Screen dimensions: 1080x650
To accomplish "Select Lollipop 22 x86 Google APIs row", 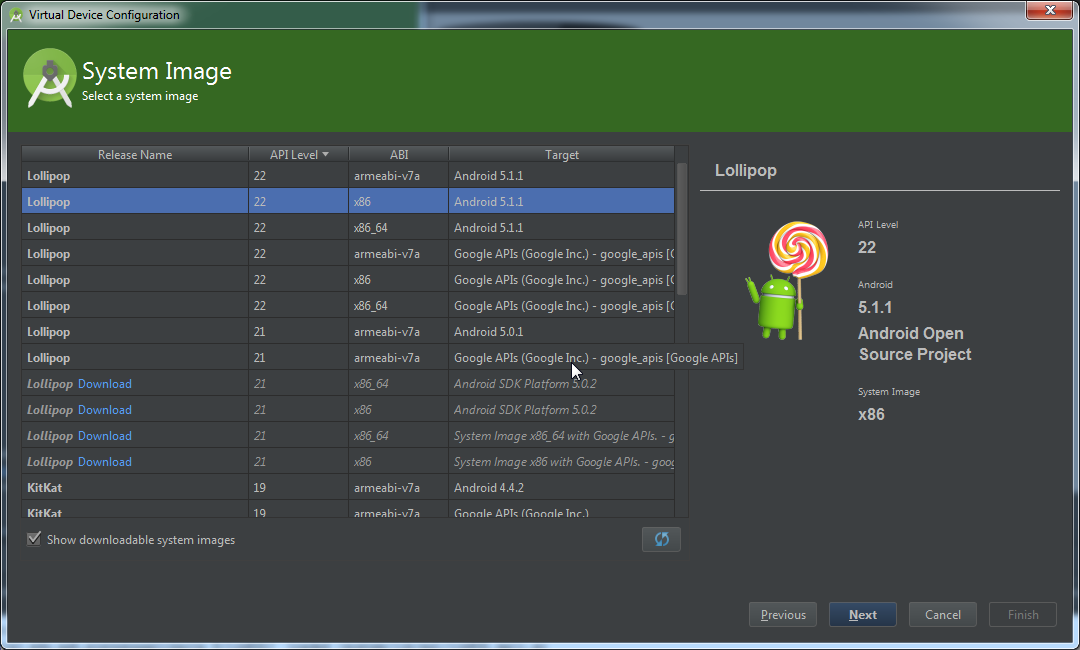I will click(348, 280).
